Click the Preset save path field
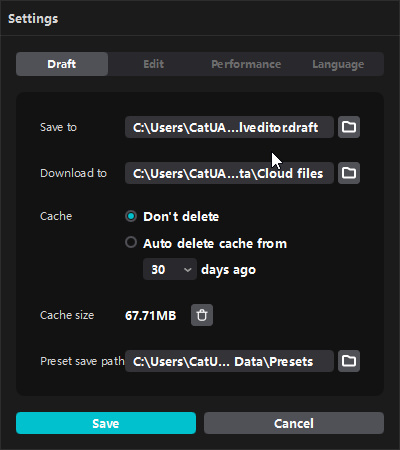Image resolution: width=400 pixels, height=450 pixels. pyautogui.click(x=229, y=361)
